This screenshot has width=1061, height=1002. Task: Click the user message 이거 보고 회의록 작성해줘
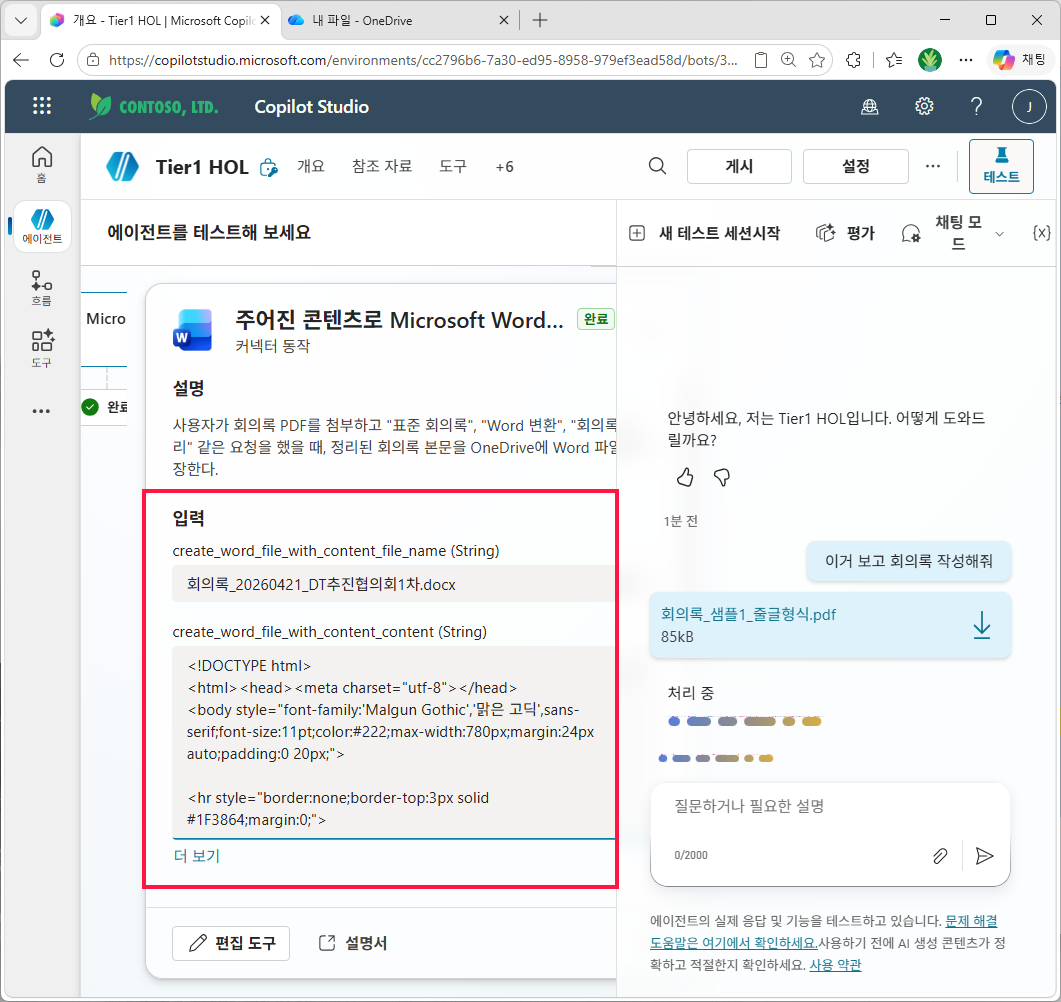908,561
